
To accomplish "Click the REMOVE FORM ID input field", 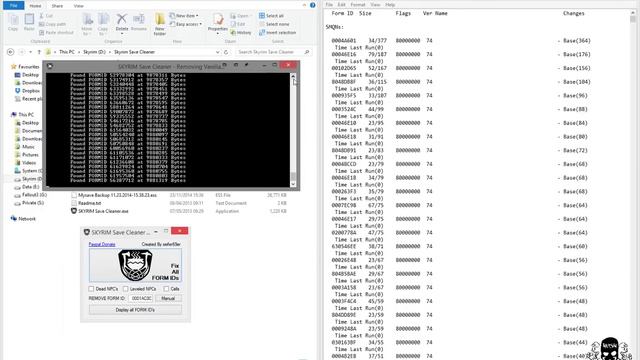I will click(141, 298).
